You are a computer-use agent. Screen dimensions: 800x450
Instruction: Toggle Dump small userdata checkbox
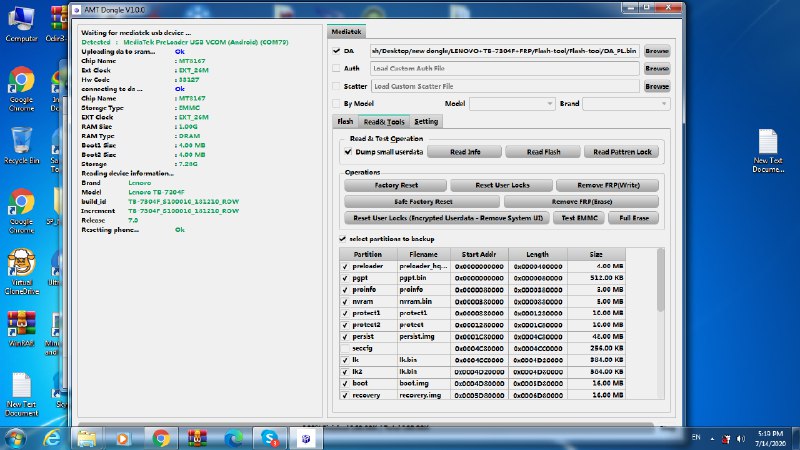[x=348, y=152]
